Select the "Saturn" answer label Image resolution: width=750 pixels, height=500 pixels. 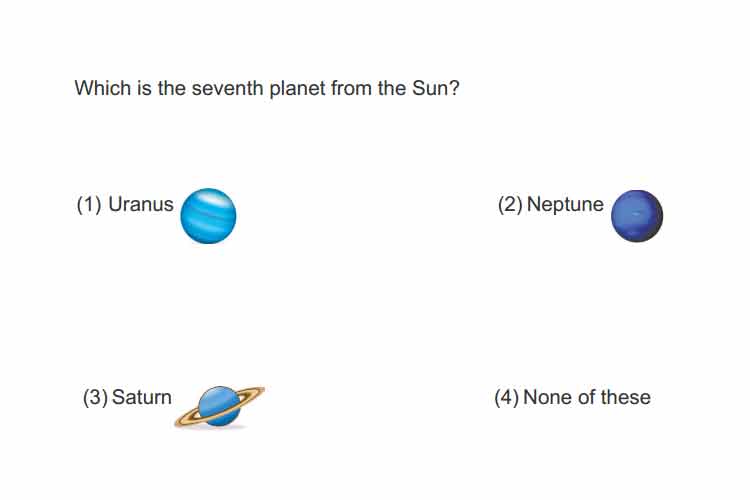(x=142, y=398)
